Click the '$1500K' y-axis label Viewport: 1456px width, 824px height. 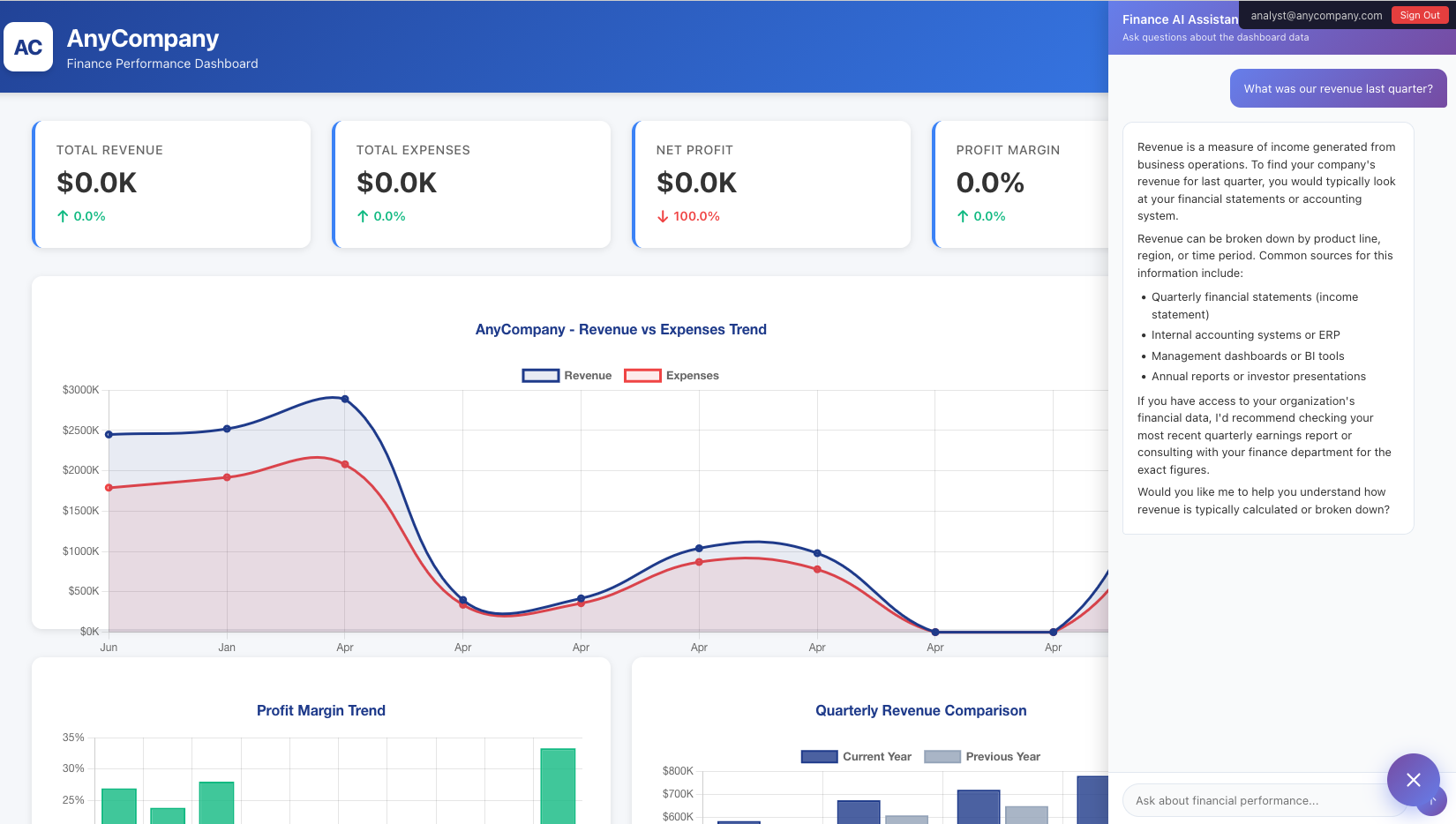pyautogui.click(x=80, y=511)
